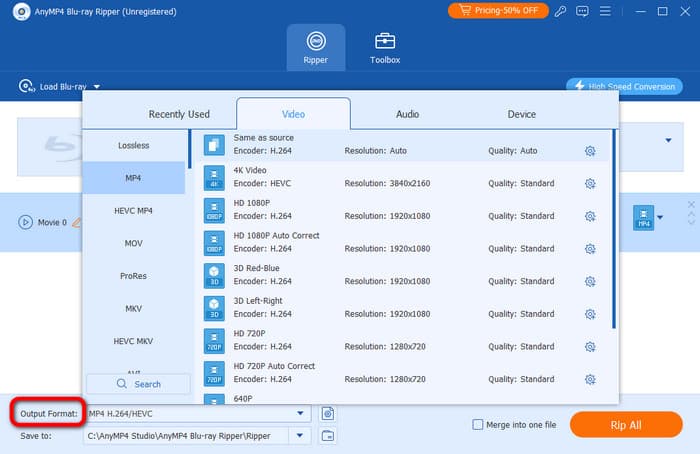
Task: Select the MKV format category
Action: pos(133,308)
